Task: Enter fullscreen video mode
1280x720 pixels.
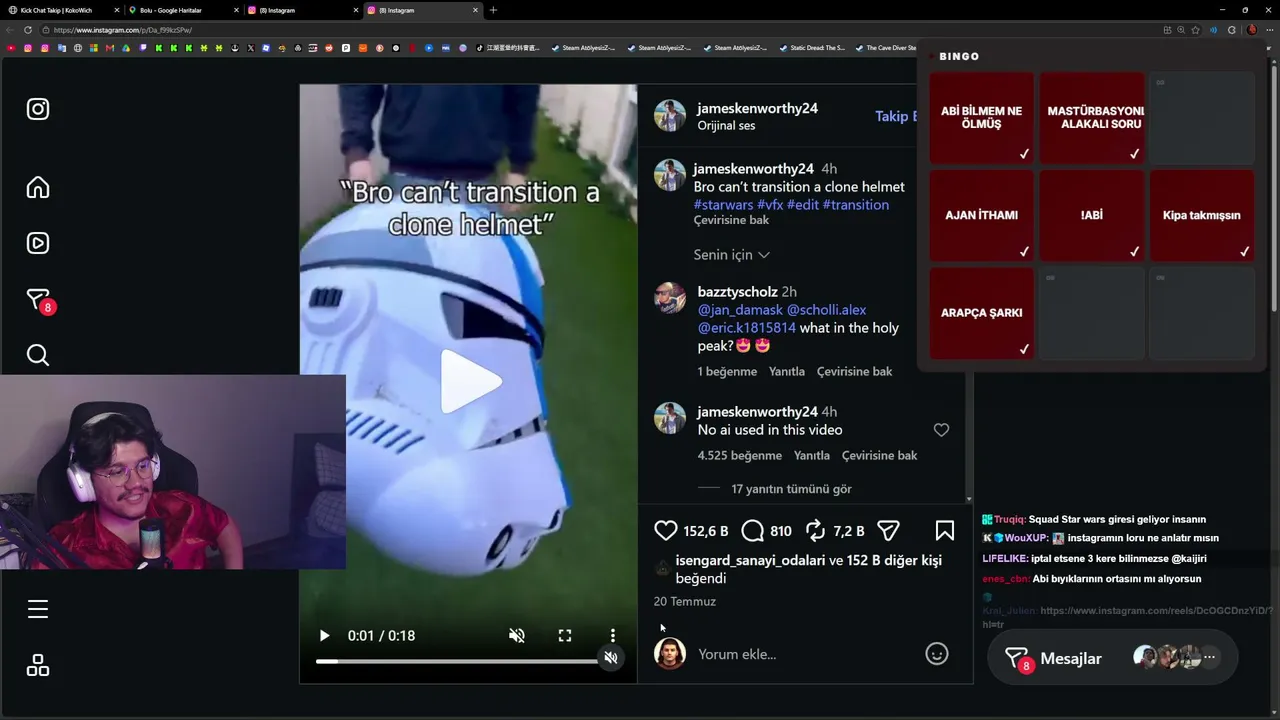Action: pos(565,636)
